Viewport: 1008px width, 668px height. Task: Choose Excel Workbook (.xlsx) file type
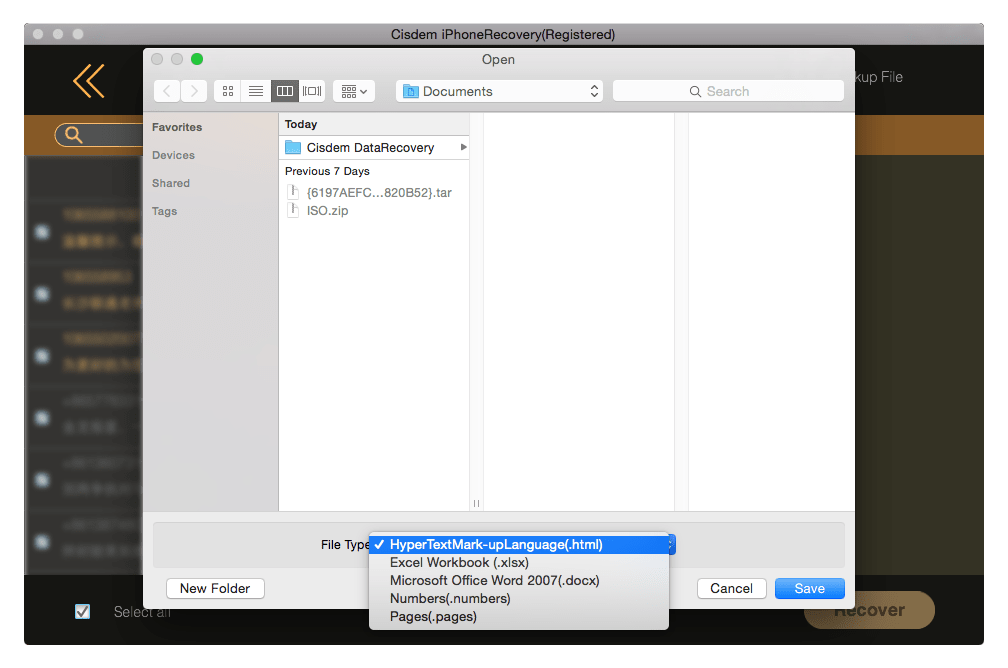(519, 563)
